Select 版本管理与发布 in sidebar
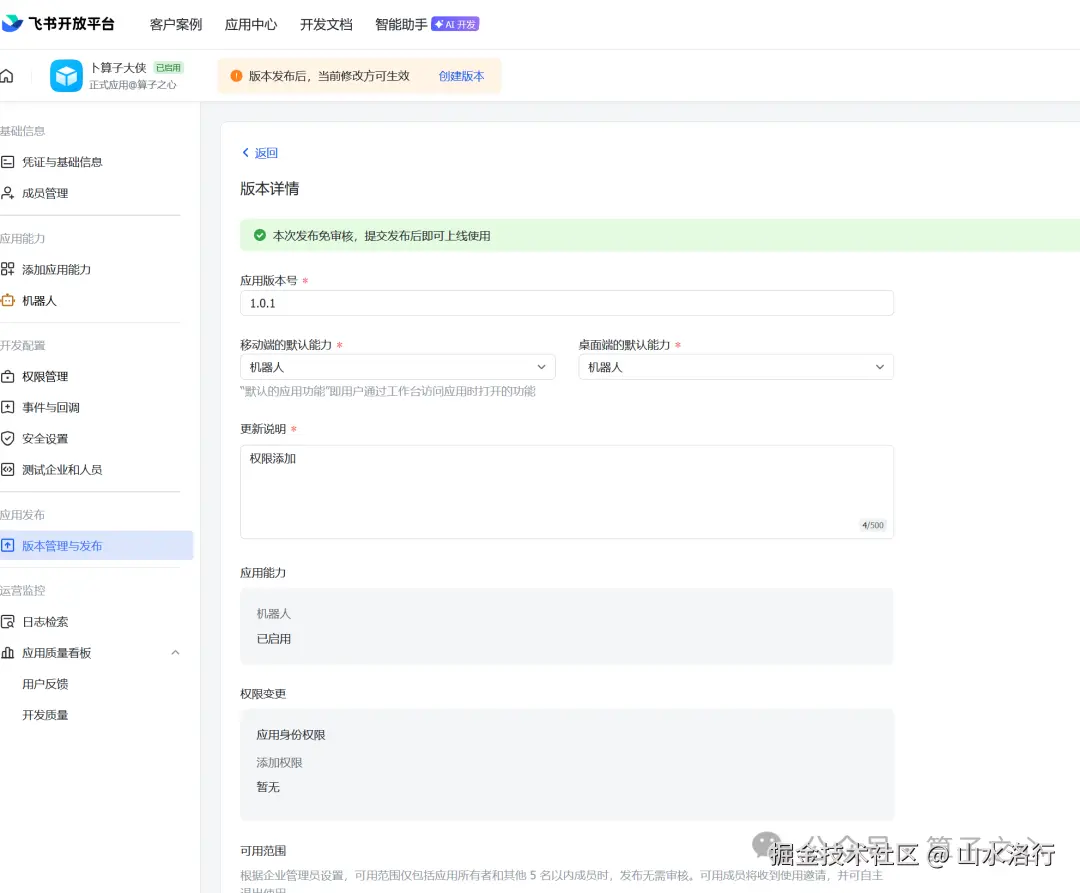 pos(96,545)
